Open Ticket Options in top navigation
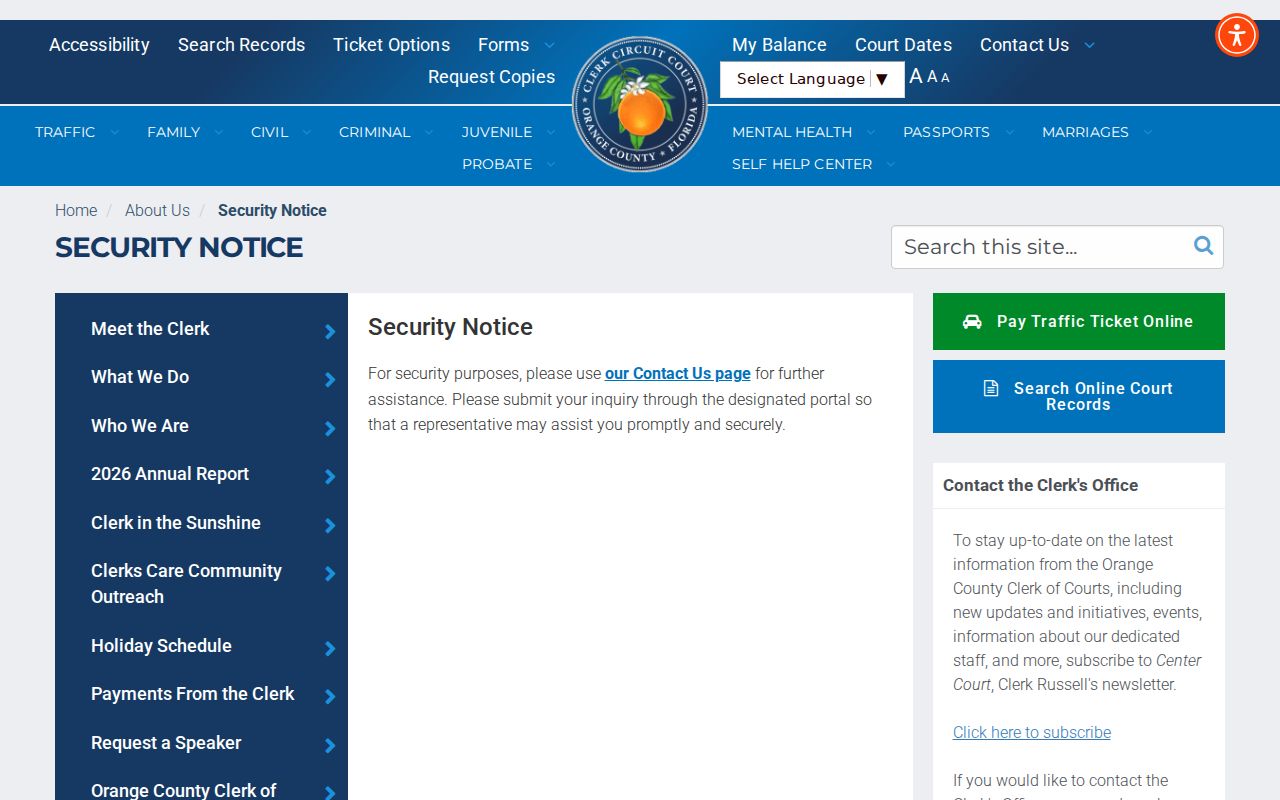 point(391,45)
